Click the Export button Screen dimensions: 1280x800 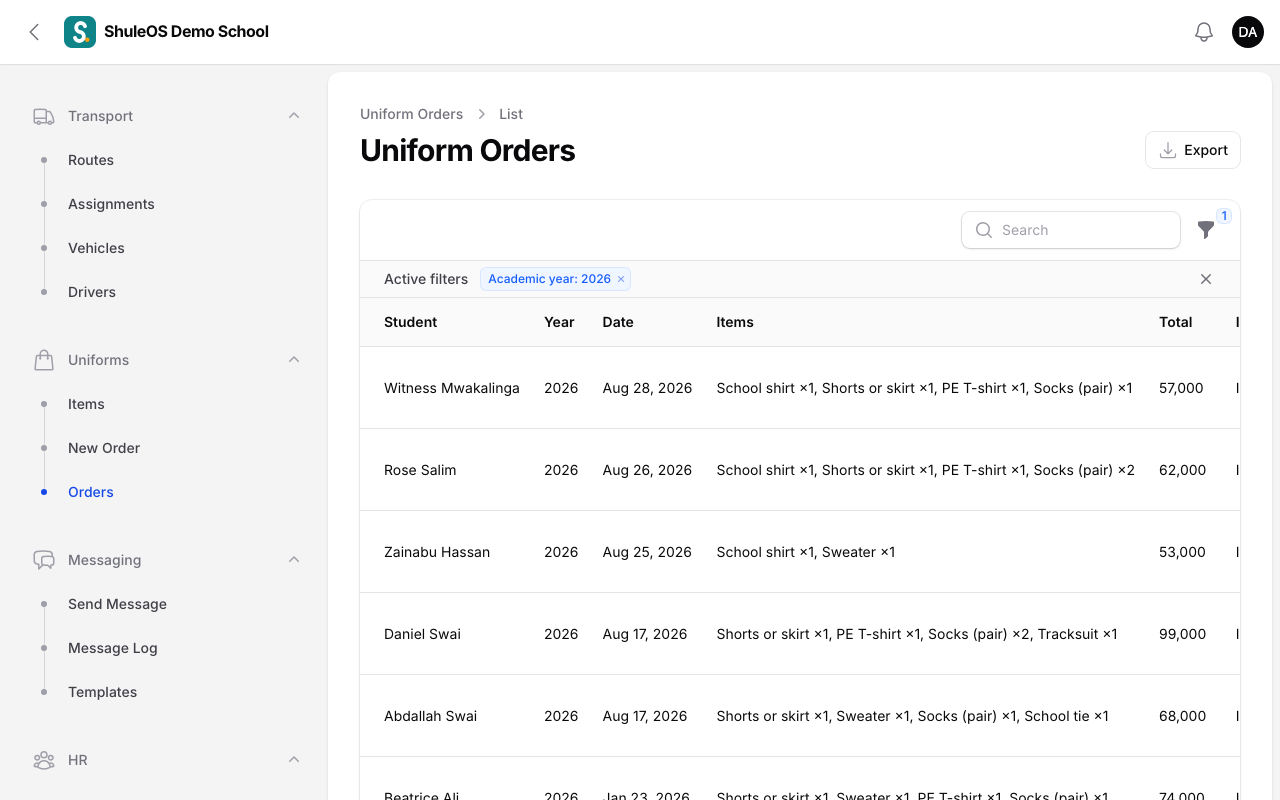pyautogui.click(x=1193, y=150)
